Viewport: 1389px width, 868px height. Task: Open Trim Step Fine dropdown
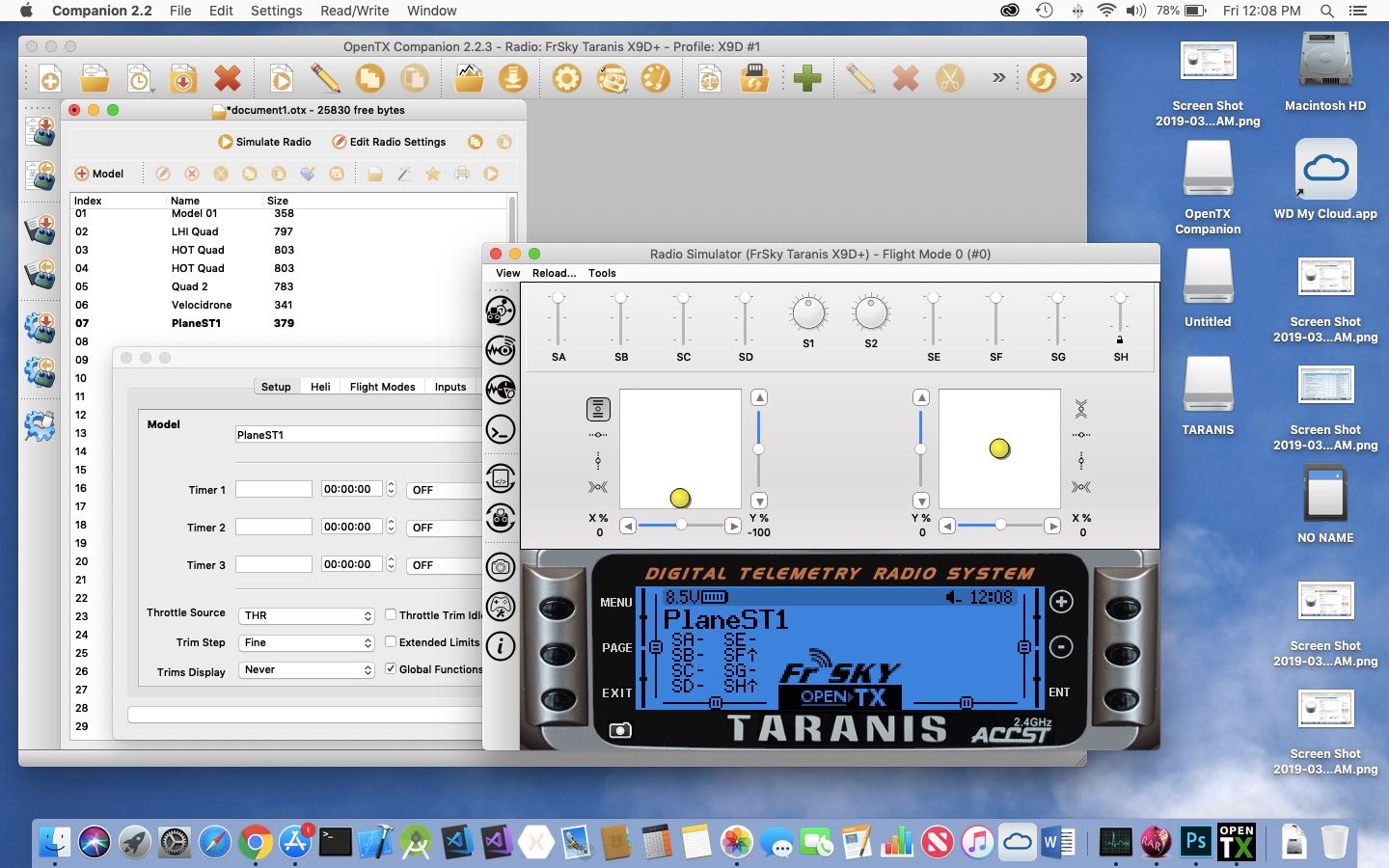coord(307,642)
